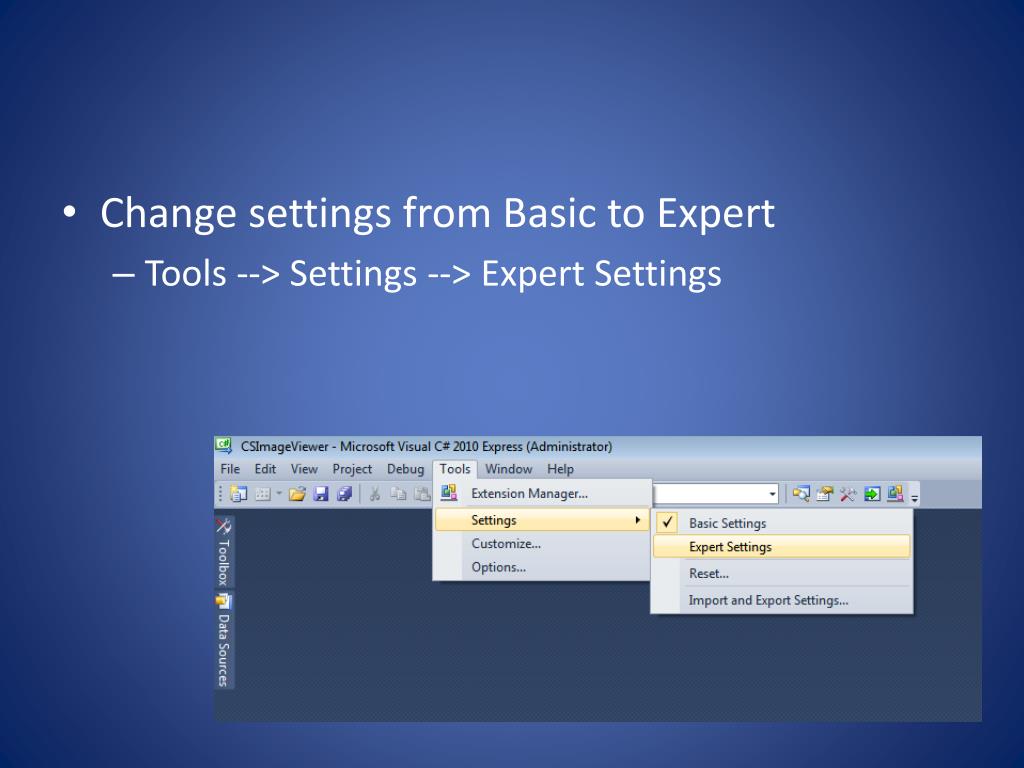The width and height of the screenshot is (1024, 768).
Task: Click the Save disk icon
Action: click(321, 493)
